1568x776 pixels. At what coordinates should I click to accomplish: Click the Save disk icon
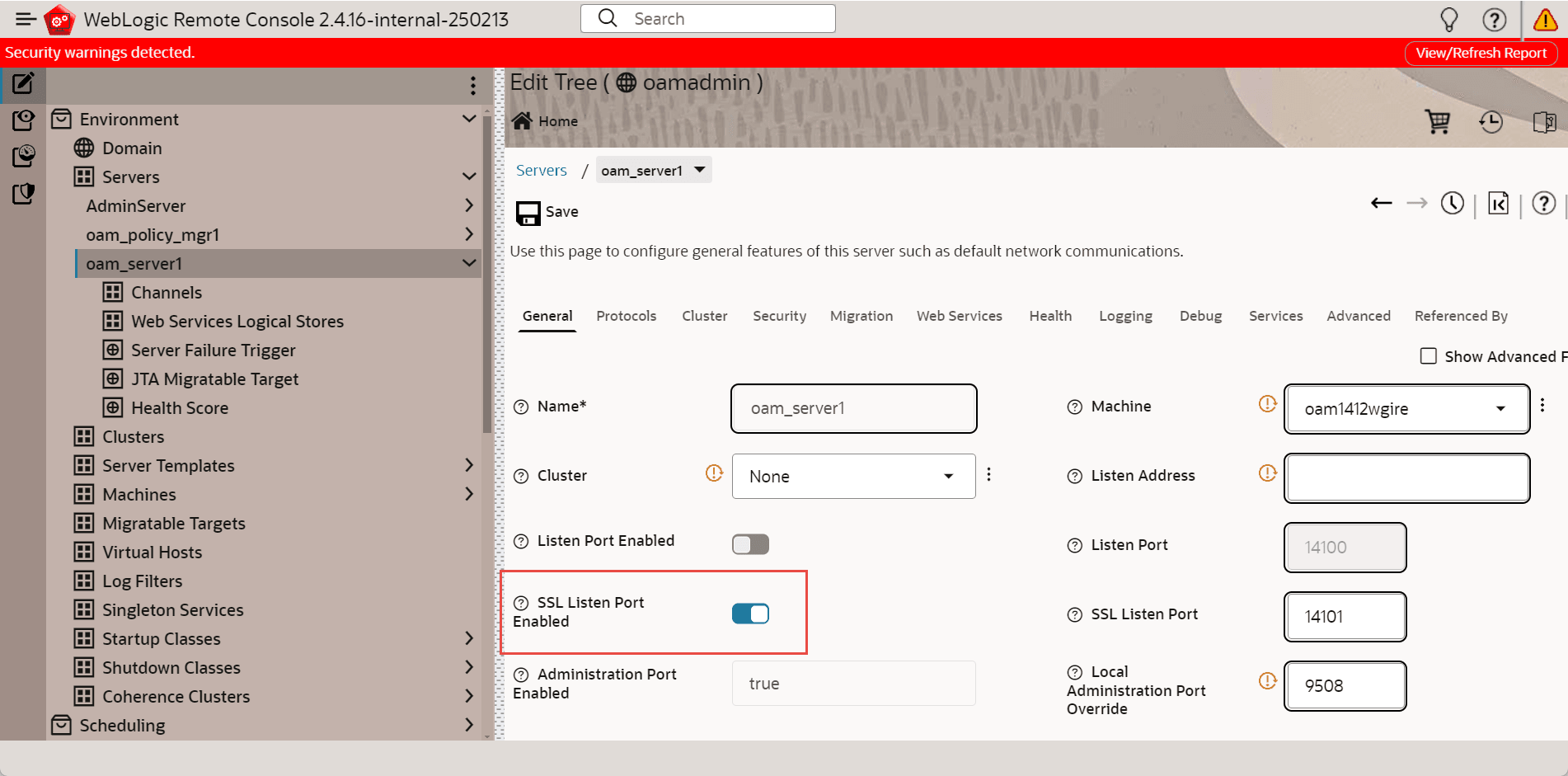pyautogui.click(x=528, y=213)
